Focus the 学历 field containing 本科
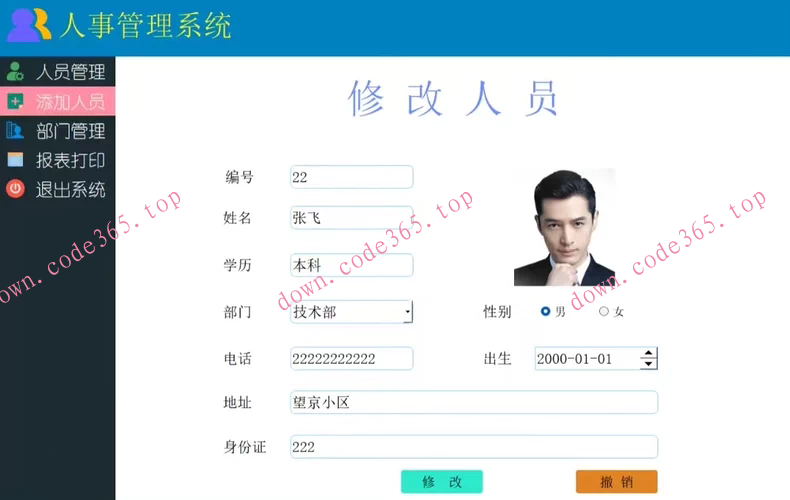 (352, 265)
